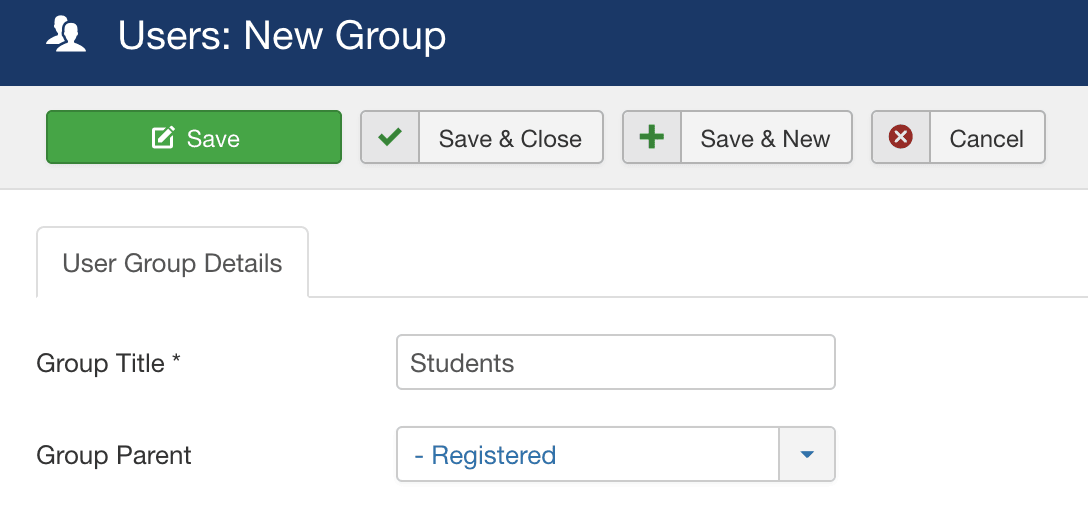Open the User Group Details tab
Screen dimensions: 1088x508
[x=172, y=263]
